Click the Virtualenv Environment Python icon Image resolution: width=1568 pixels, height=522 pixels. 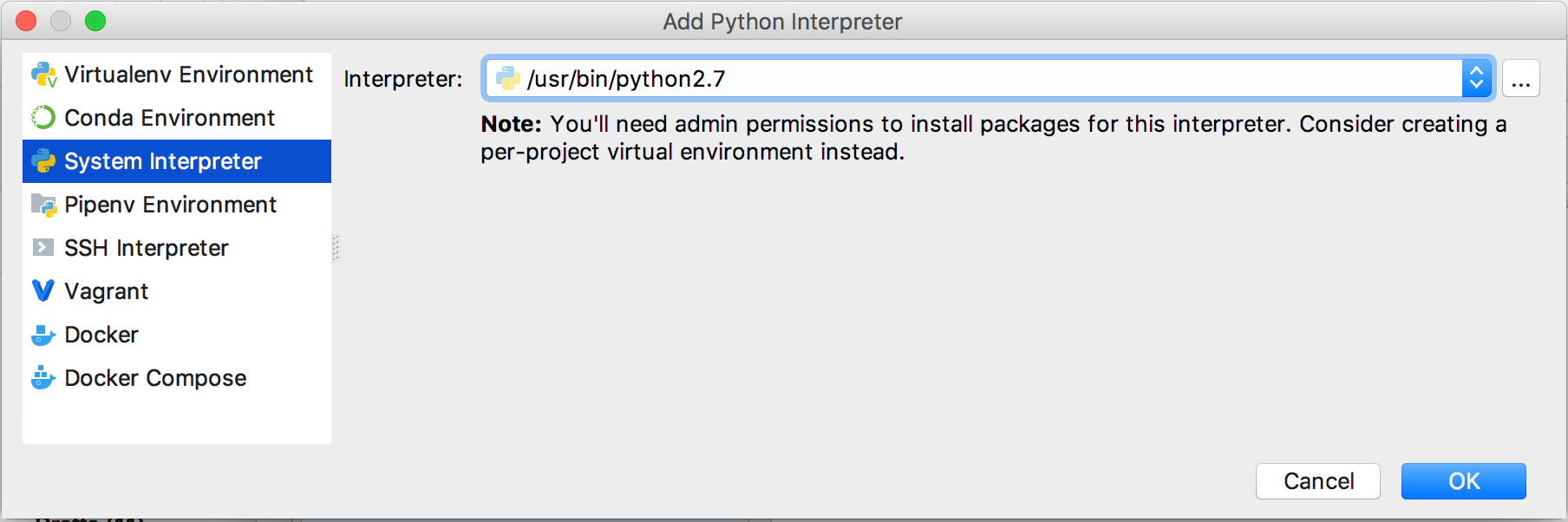click(43, 75)
